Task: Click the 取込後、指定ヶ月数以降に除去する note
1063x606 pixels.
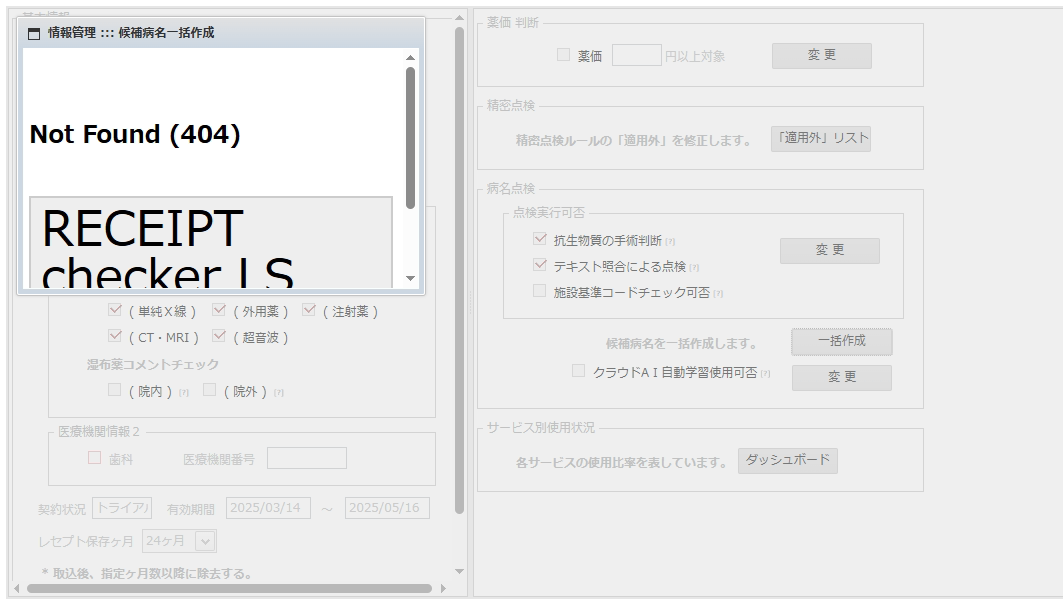Action: point(147,573)
